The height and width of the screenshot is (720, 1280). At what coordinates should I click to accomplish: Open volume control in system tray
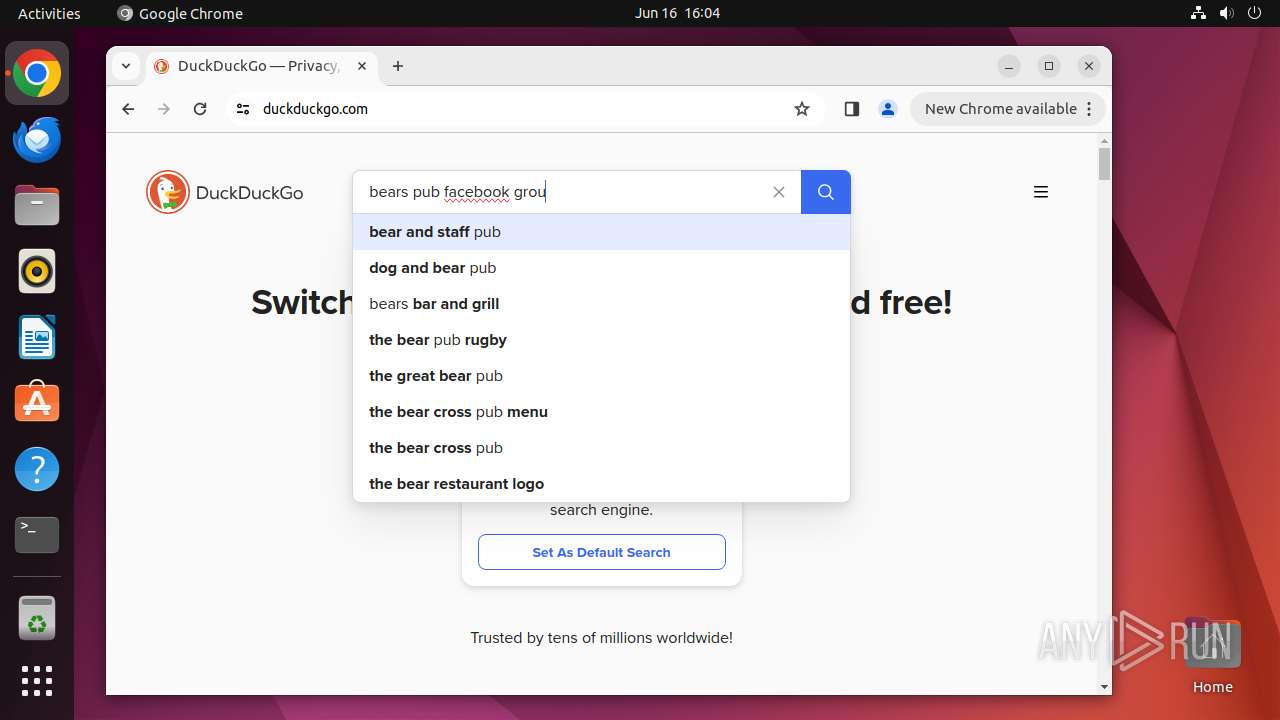pyautogui.click(x=1227, y=13)
